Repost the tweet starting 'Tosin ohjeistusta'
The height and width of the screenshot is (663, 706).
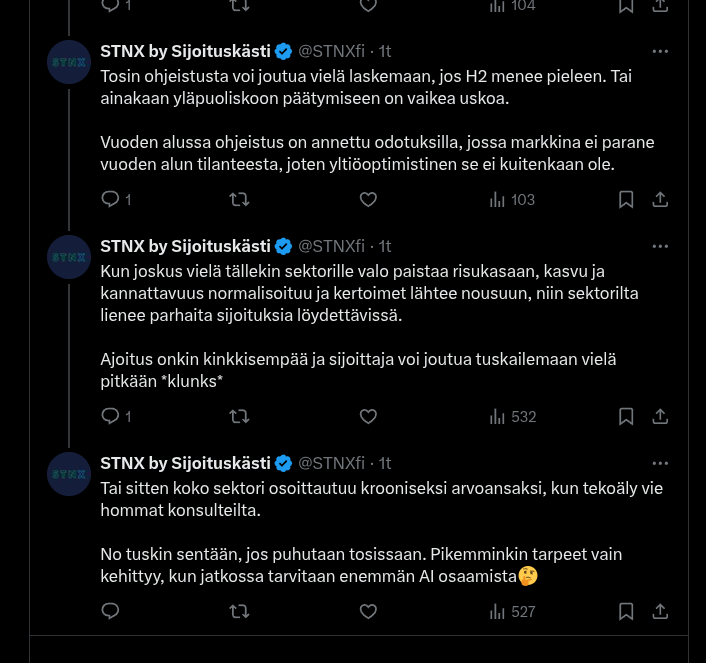pos(239,200)
